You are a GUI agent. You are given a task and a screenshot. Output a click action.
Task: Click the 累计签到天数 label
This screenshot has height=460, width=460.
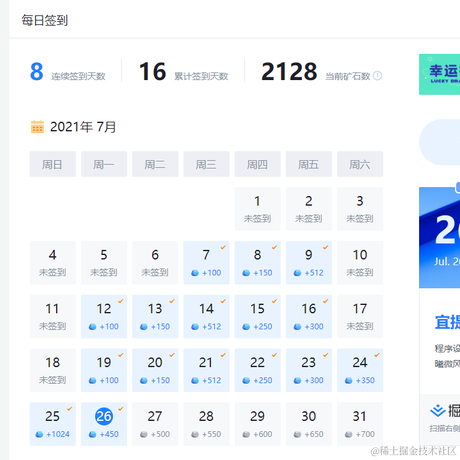tap(201, 76)
